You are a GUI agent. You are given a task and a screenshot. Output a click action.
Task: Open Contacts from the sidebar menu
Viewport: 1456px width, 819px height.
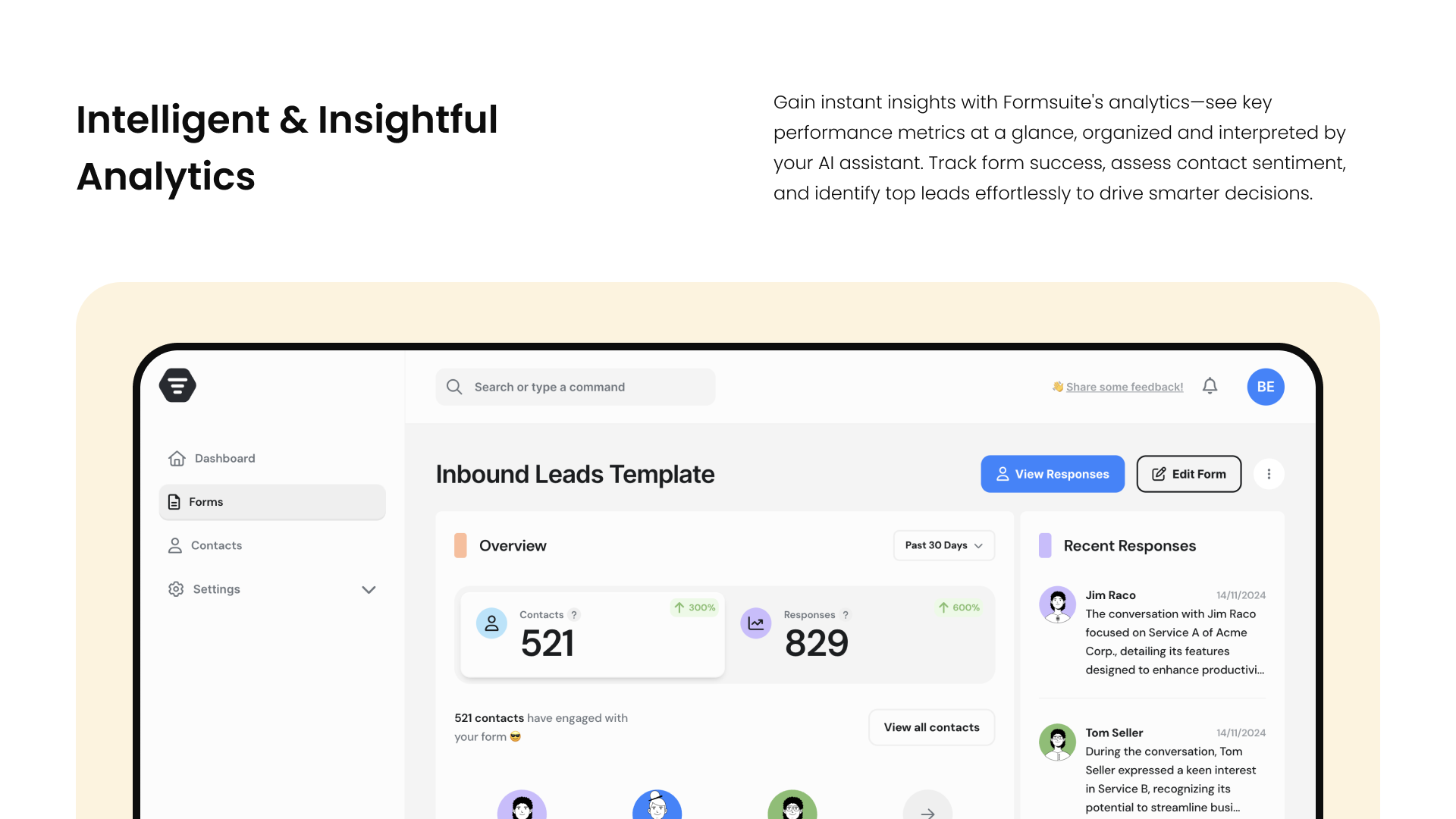pos(216,544)
